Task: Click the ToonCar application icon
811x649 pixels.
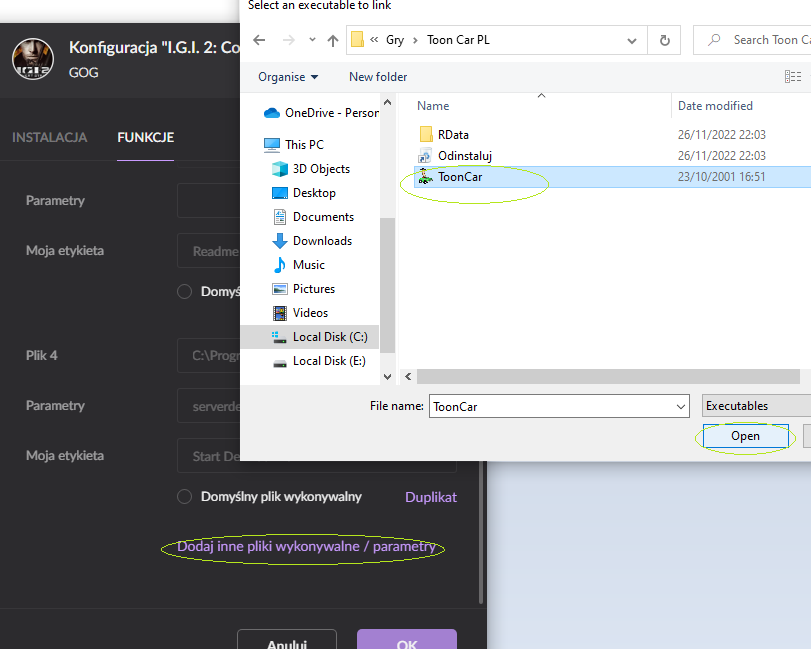Action: pyautogui.click(x=425, y=177)
